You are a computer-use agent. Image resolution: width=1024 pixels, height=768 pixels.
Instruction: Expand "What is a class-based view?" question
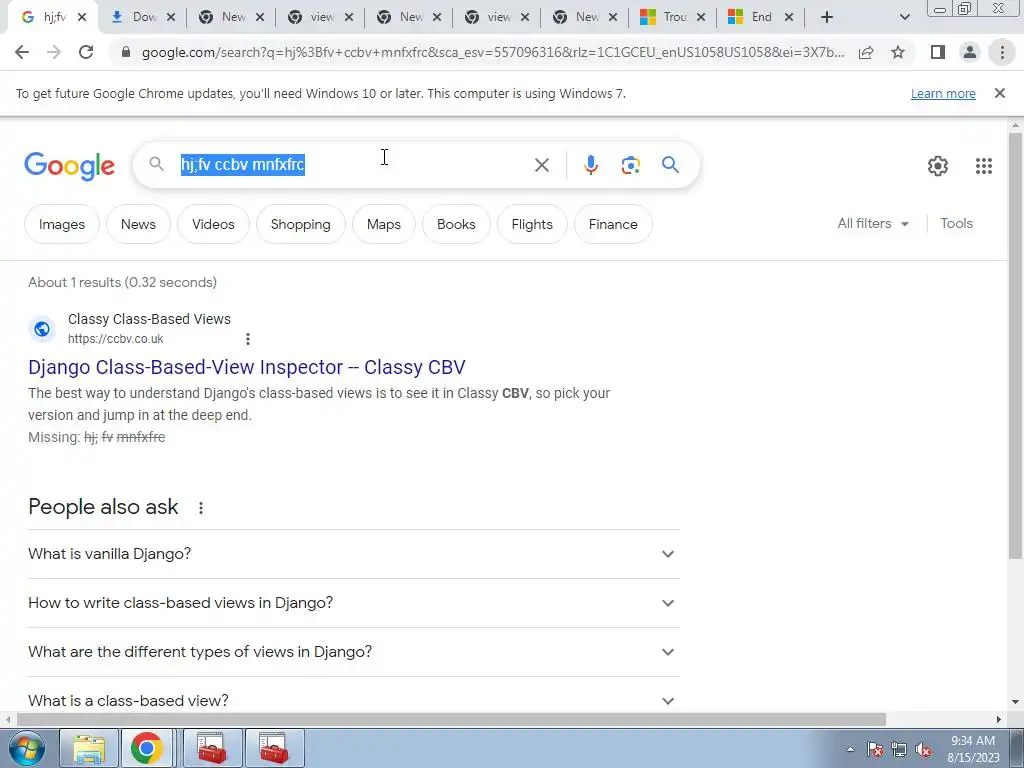point(353,700)
